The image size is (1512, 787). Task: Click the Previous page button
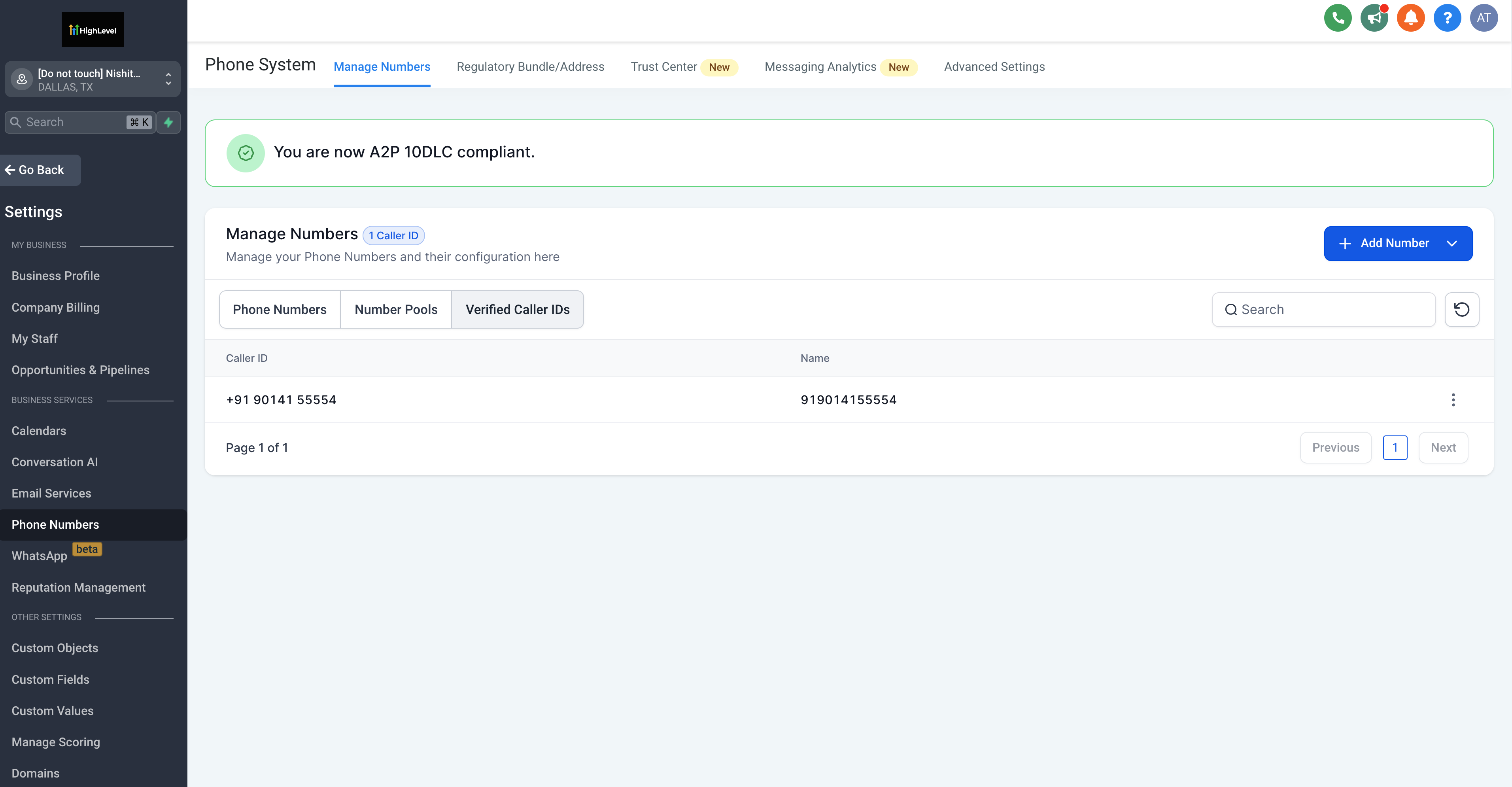tap(1335, 447)
